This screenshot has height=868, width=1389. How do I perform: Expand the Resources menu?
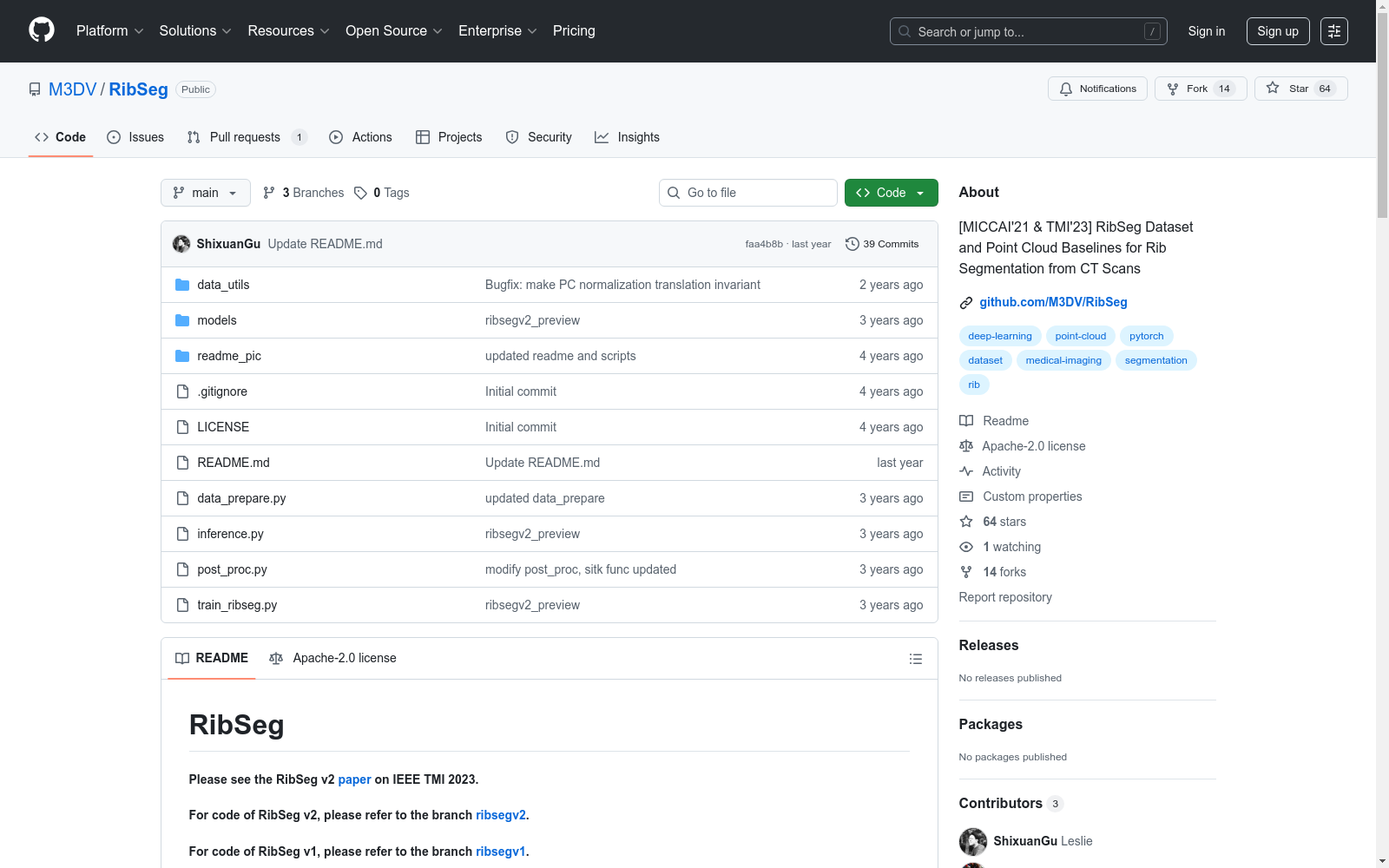pos(289,31)
